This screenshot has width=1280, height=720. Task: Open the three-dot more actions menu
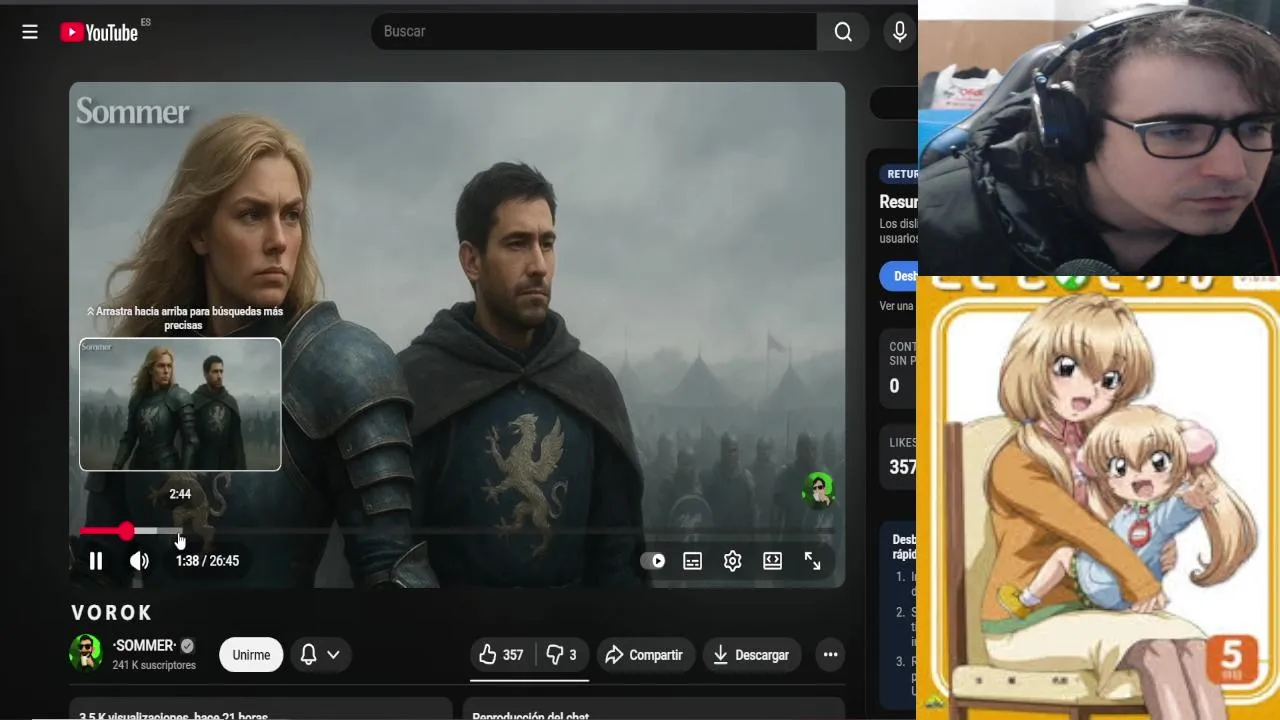[x=830, y=655]
